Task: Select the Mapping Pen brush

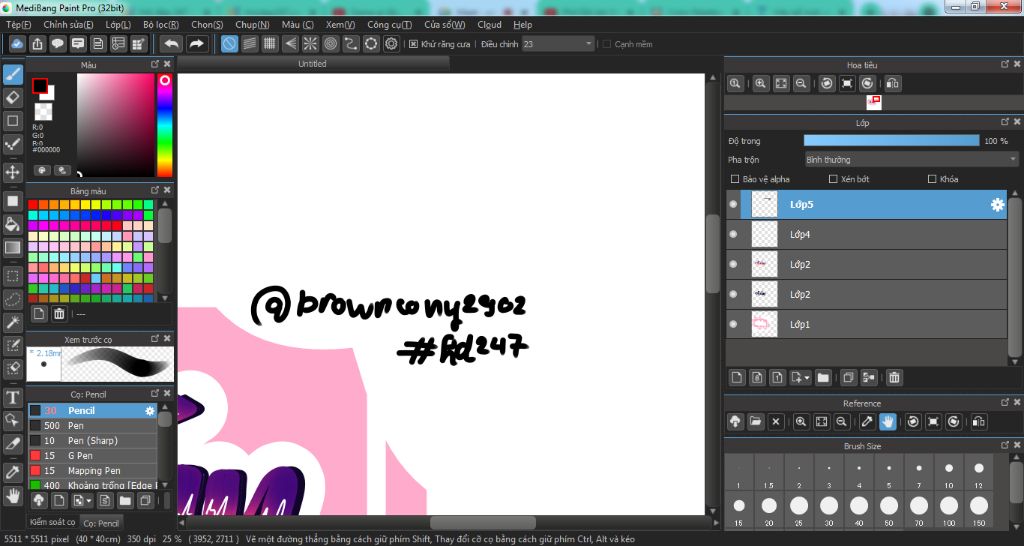Action: coord(93,471)
